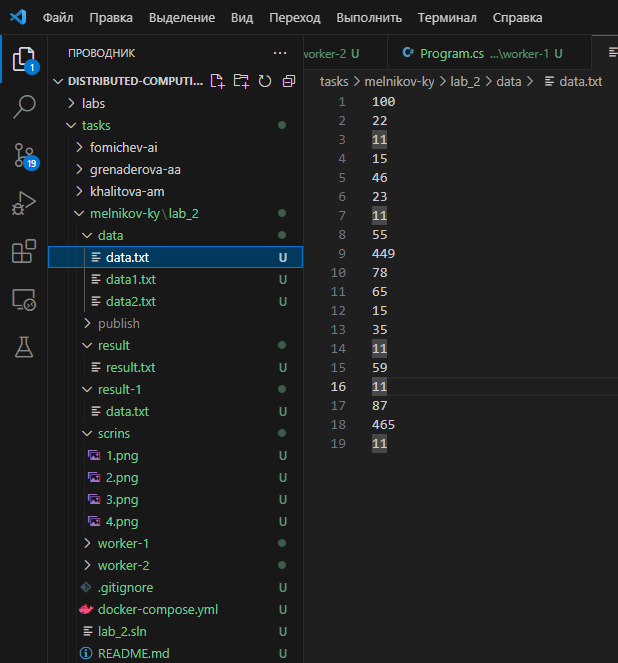The image size is (618, 663).
Task: Switch to the Program.cs worker-1 tab
Action: (480, 53)
